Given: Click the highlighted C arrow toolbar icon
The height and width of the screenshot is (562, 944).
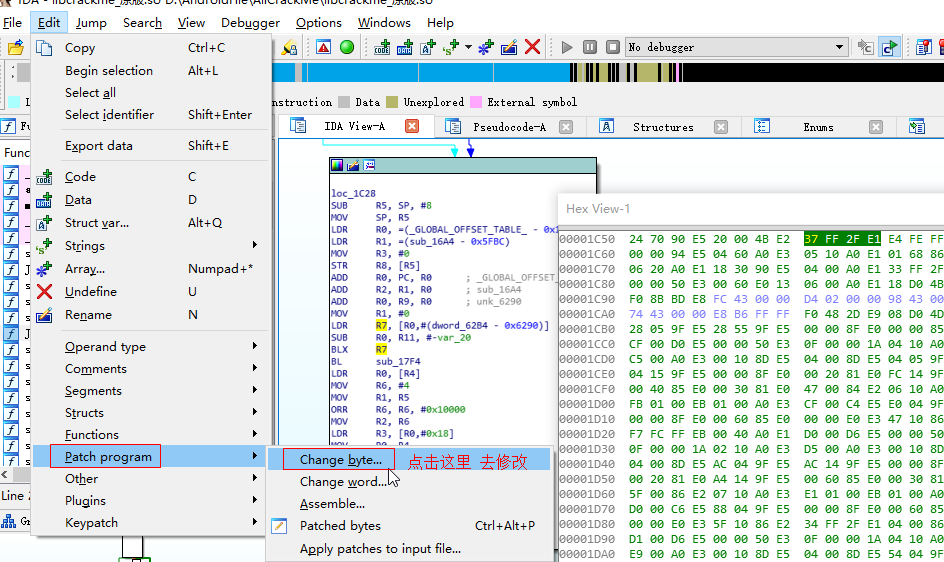Looking at the screenshot, I should point(889,47).
